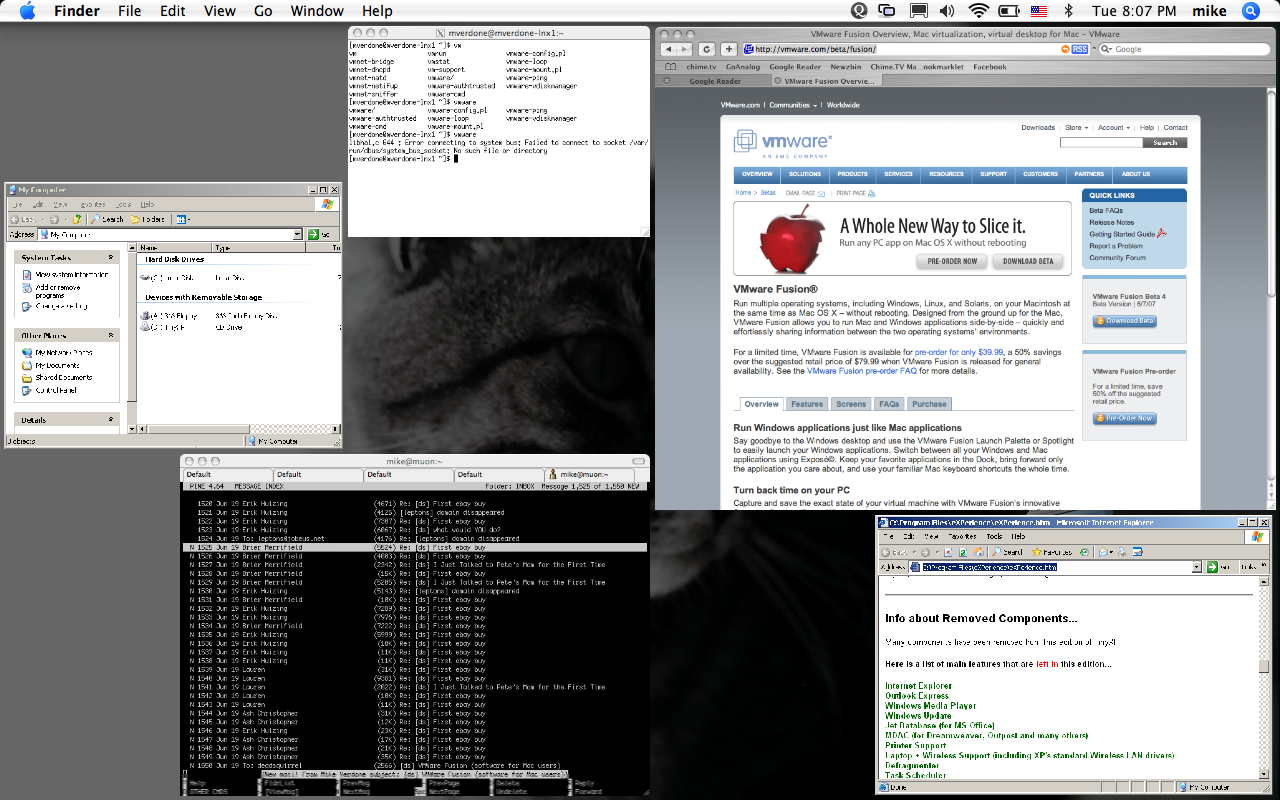Viewport: 1280px width, 800px height.
Task: Click the Safari reload page button
Action: [707, 49]
